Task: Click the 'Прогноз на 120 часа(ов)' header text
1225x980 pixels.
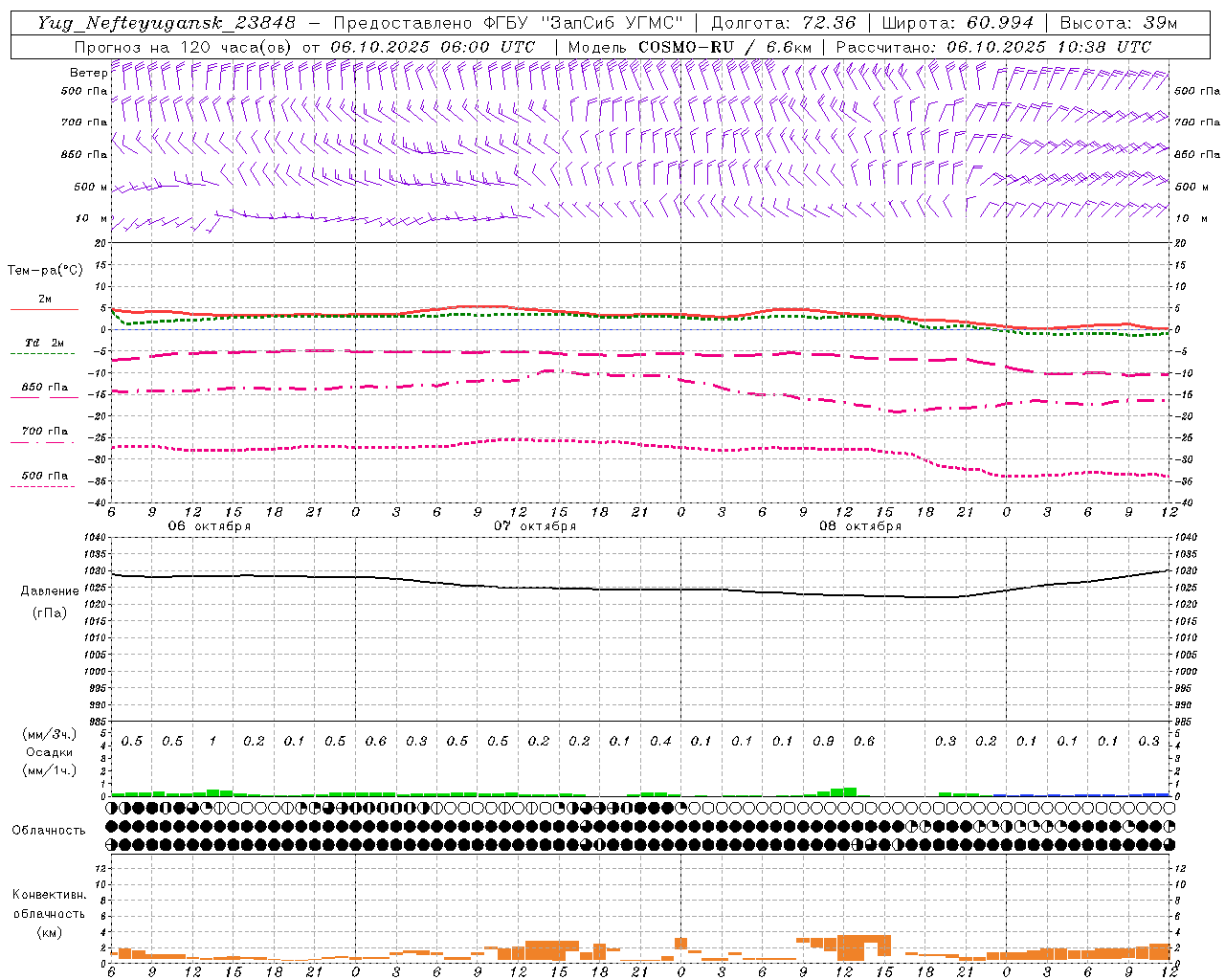Action: 184,47
